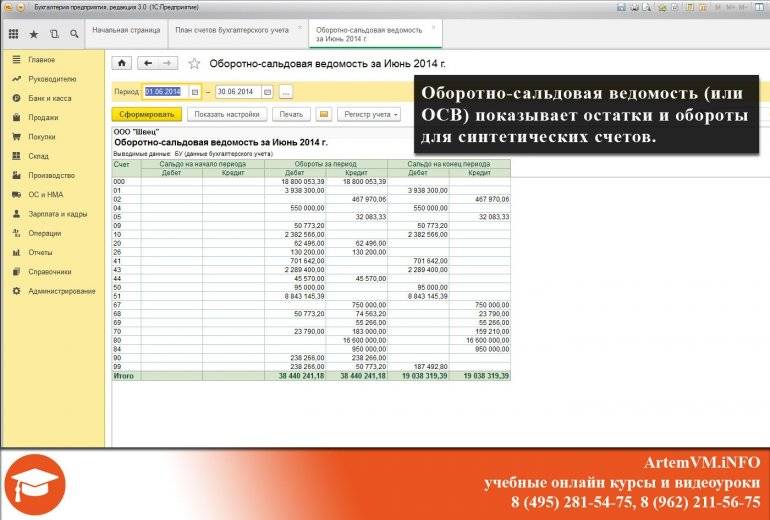The width and height of the screenshot is (770, 520).
Task: Click the cell with value 183 000,00
Action: pos(357,331)
